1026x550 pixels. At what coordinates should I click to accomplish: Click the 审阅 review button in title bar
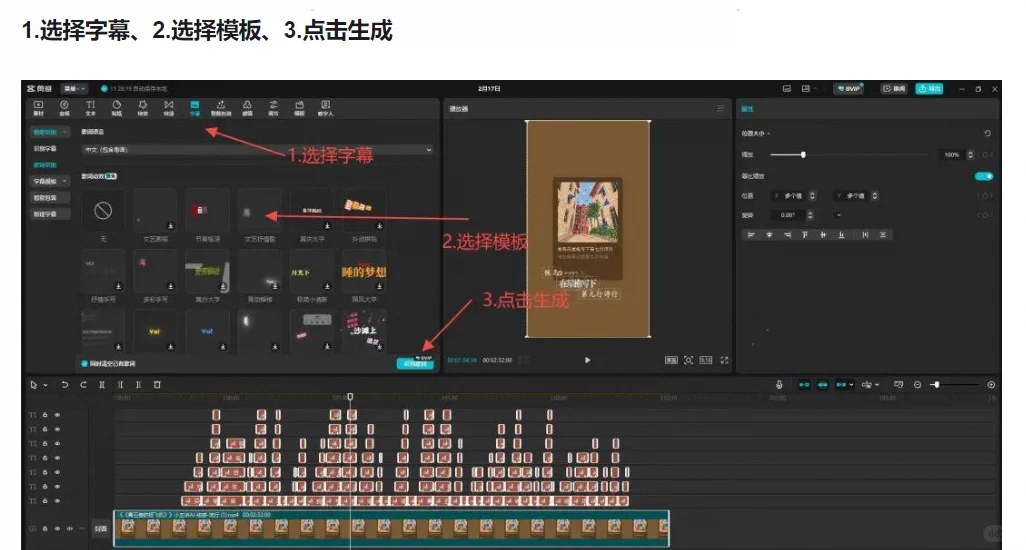(894, 88)
